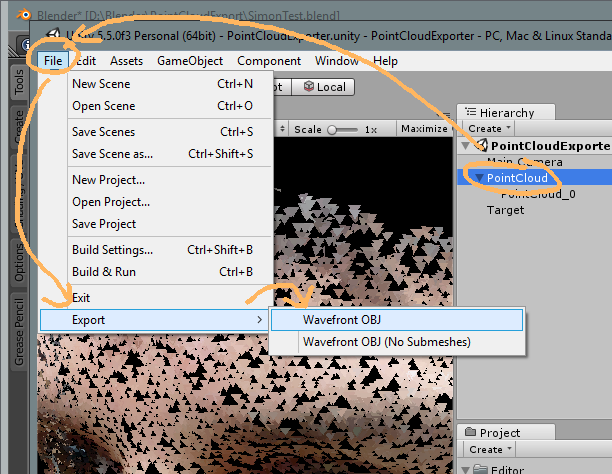Open Blender Options sidebar tab
Viewport: 612px width, 474px height.
coord(19,262)
